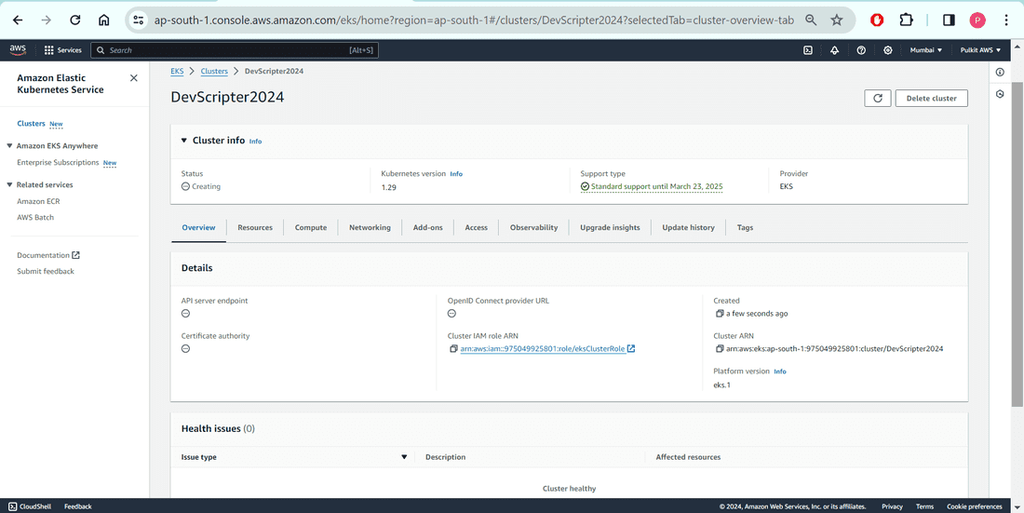The height and width of the screenshot is (513, 1024).
Task: Switch to the Networking tab
Action: click(370, 228)
